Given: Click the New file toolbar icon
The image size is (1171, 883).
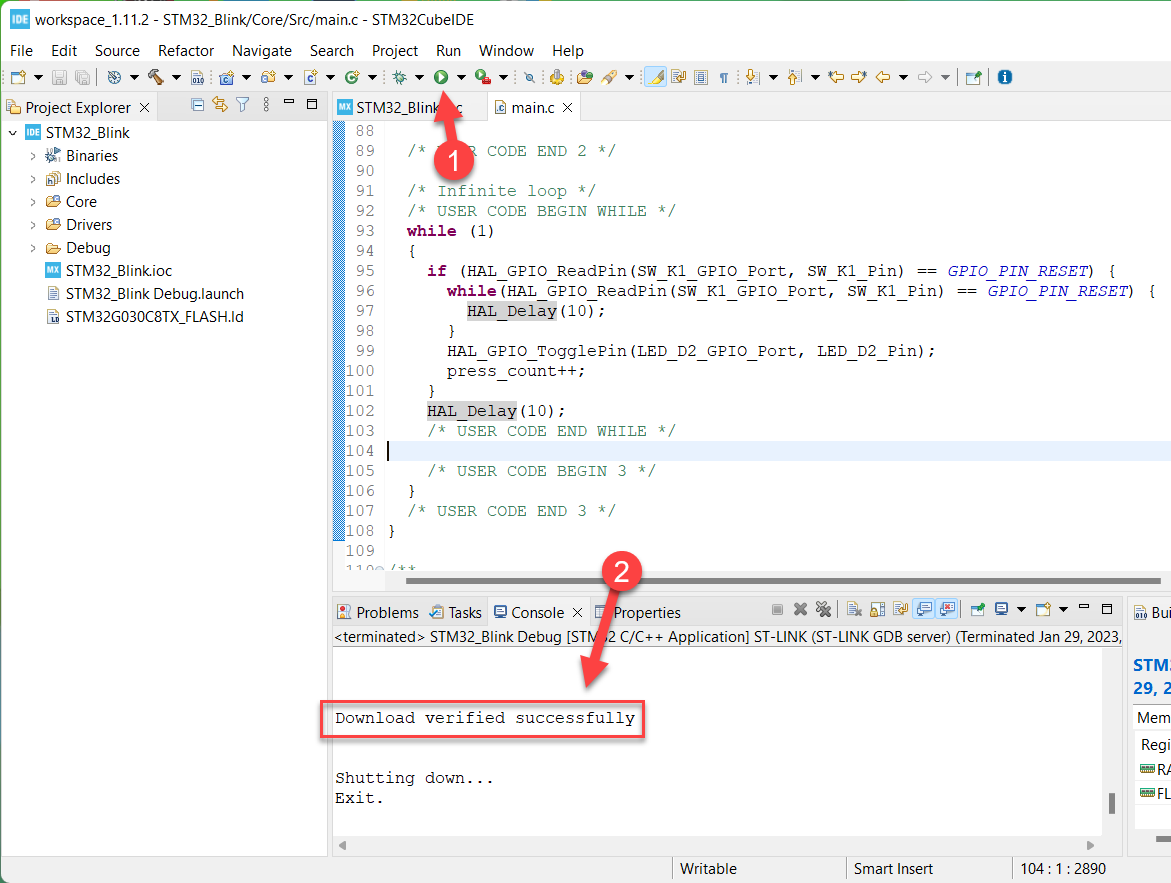Looking at the screenshot, I should (x=18, y=77).
